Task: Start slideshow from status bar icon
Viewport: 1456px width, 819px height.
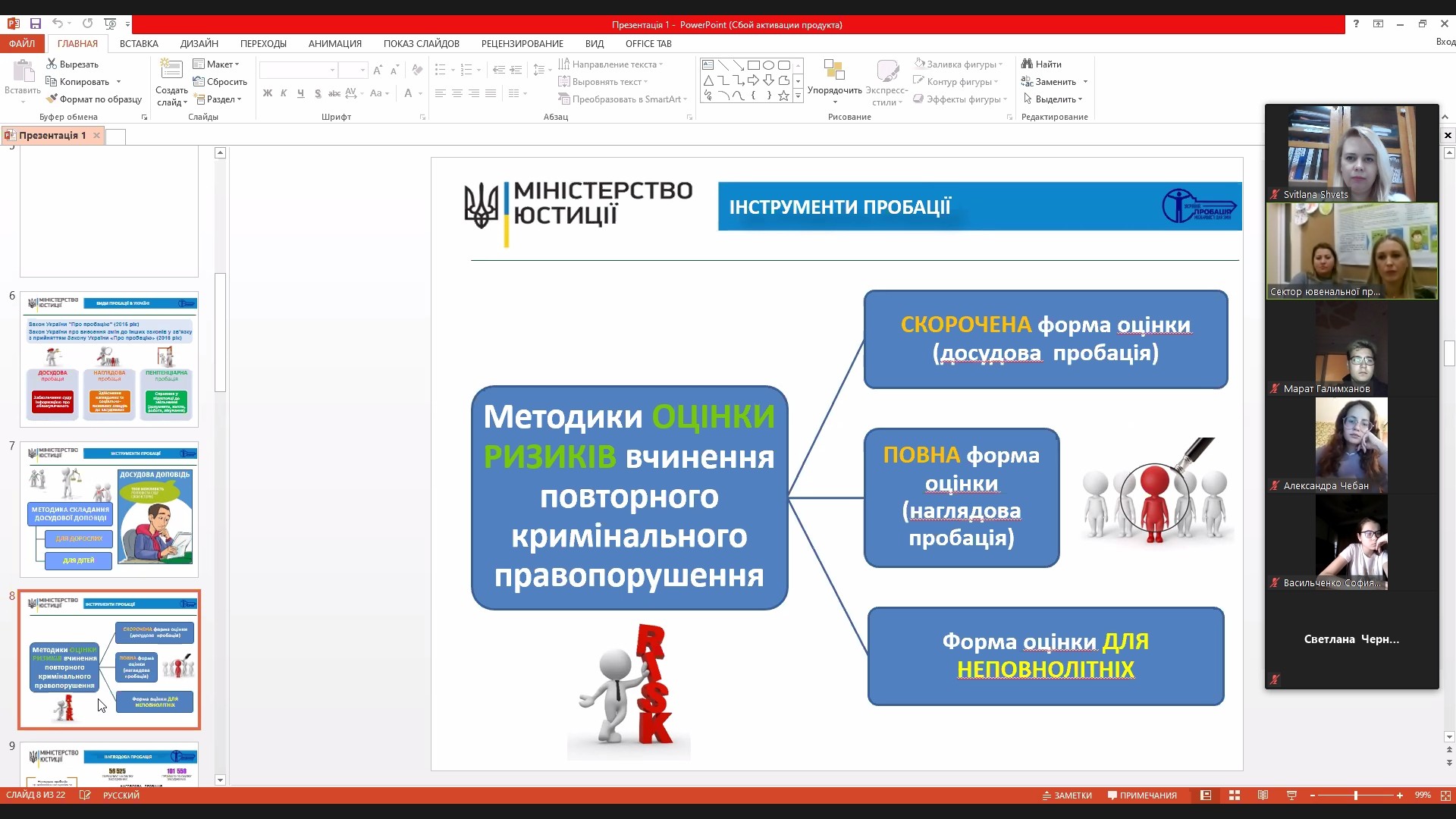Action: click(1291, 795)
